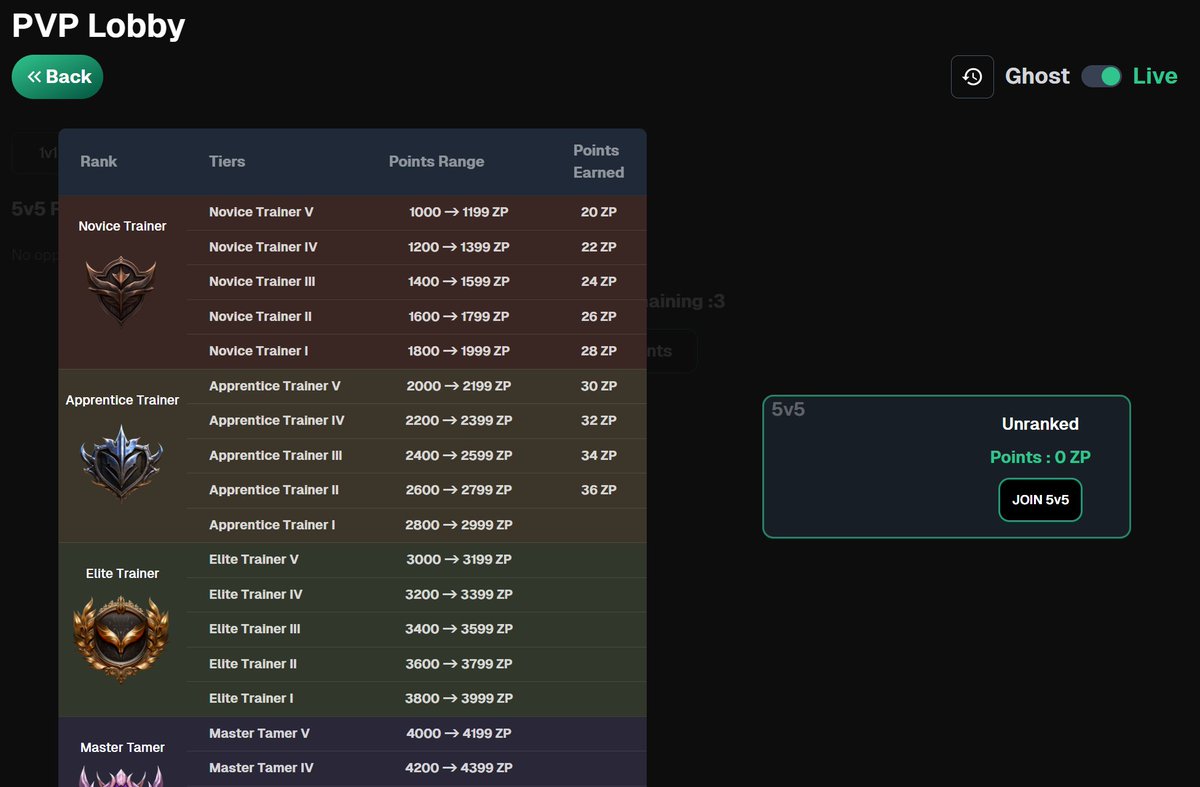Click the Apprentice Trainer rank badge
Screen dimensions: 1200x787
[x=122, y=463]
